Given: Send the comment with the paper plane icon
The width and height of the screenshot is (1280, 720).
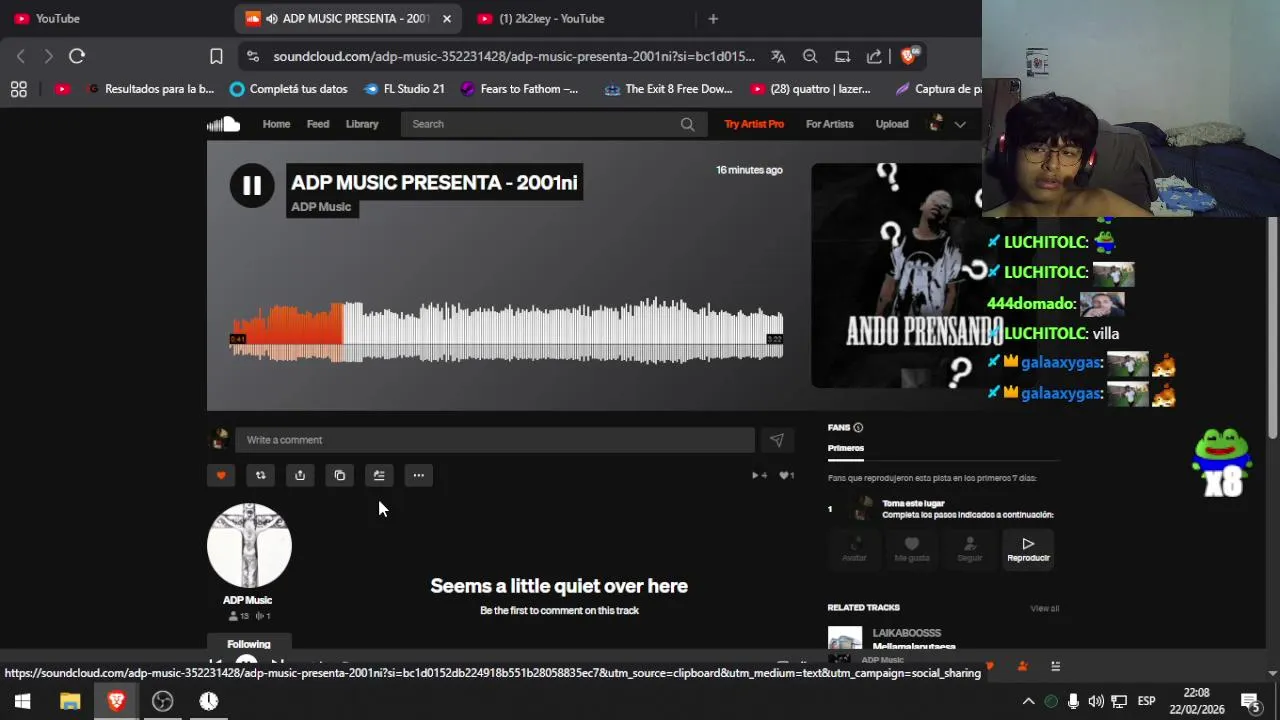Looking at the screenshot, I should [776, 440].
